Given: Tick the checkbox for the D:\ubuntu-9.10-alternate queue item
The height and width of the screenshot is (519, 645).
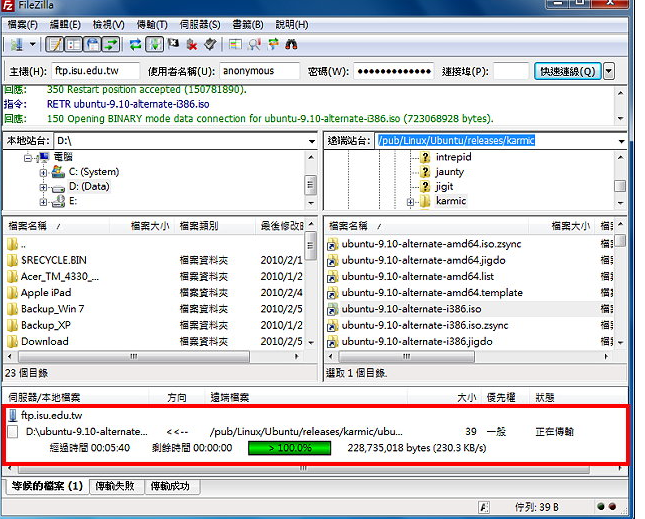Looking at the screenshot, I should click(x=13, y=432).
